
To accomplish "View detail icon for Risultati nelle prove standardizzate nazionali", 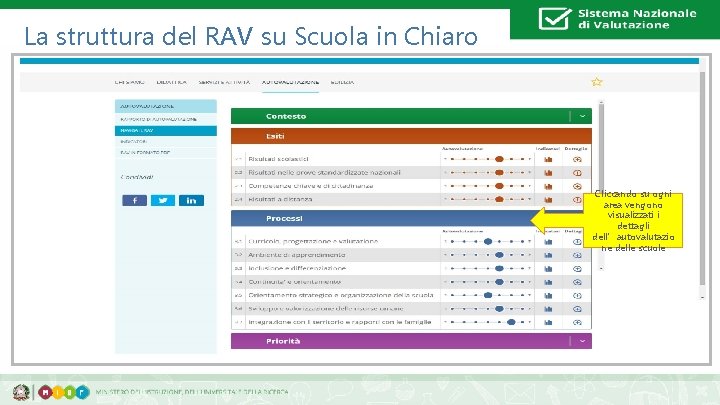I will (577, 173).
